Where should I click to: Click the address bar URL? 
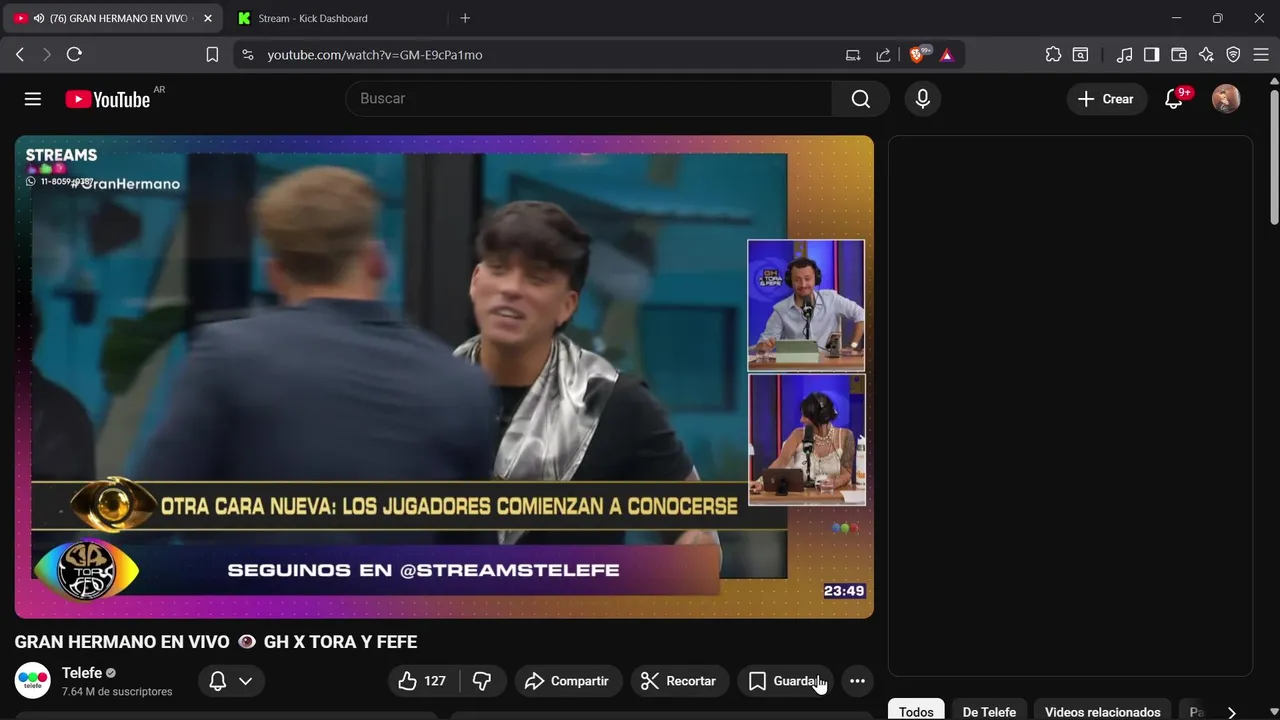pos(375,55)
